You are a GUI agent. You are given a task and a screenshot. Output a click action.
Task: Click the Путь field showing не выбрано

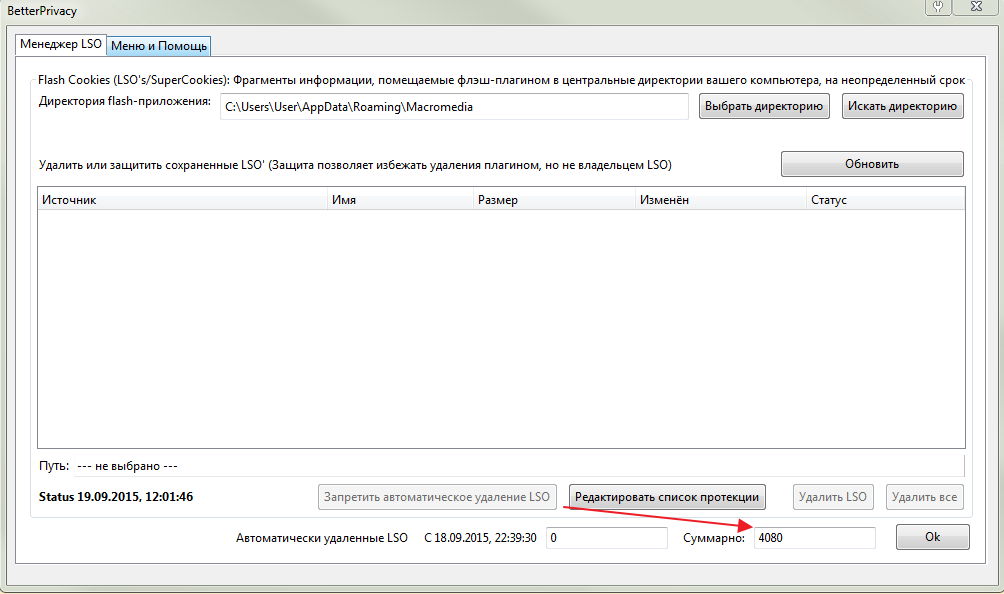519,466
